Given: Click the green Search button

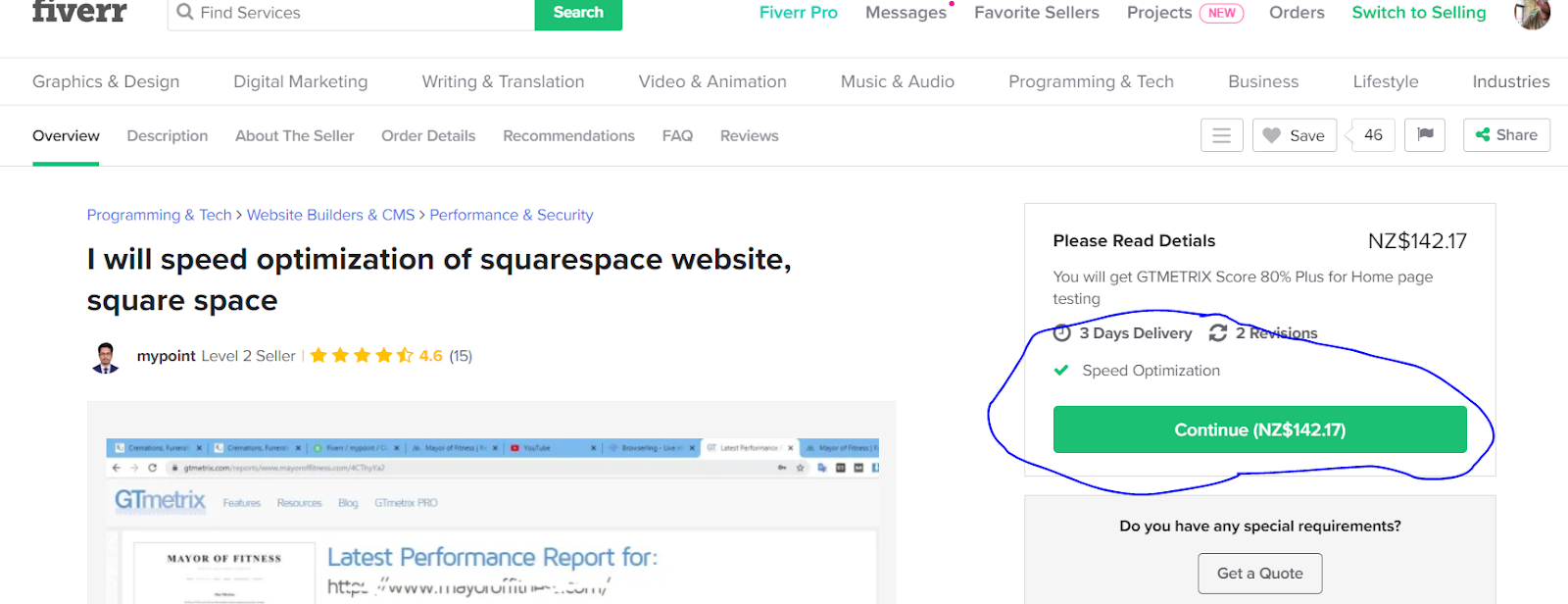Looking at the screenshot, I should pos(578,13).
